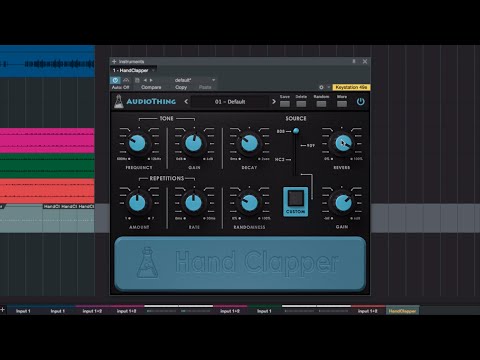Open the plugin settings gear icon

[x=321, y=87]
